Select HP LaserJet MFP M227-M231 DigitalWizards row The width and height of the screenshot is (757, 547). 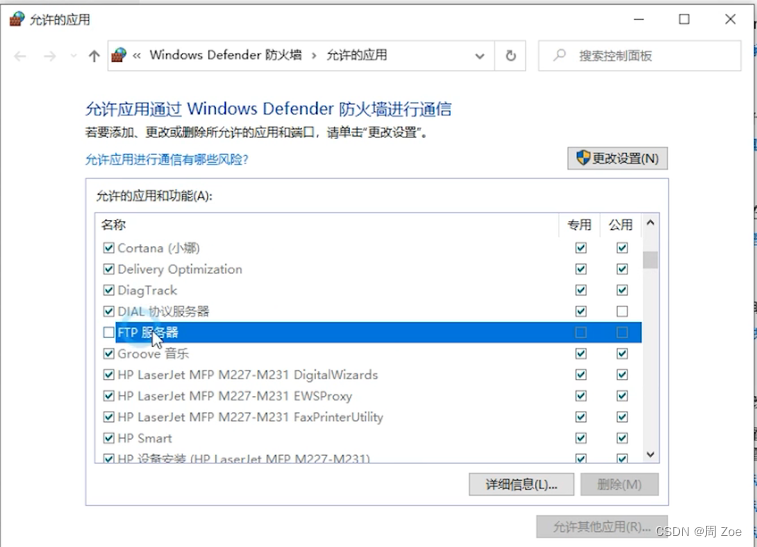(369, 375)
